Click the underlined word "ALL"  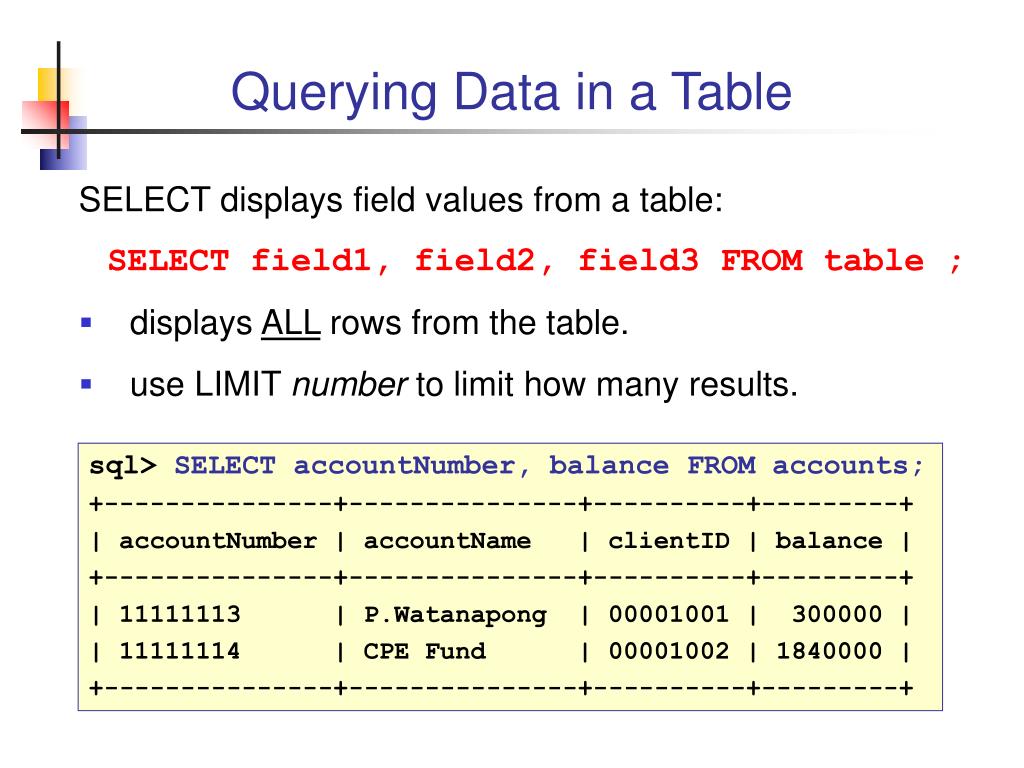point(291,323)
